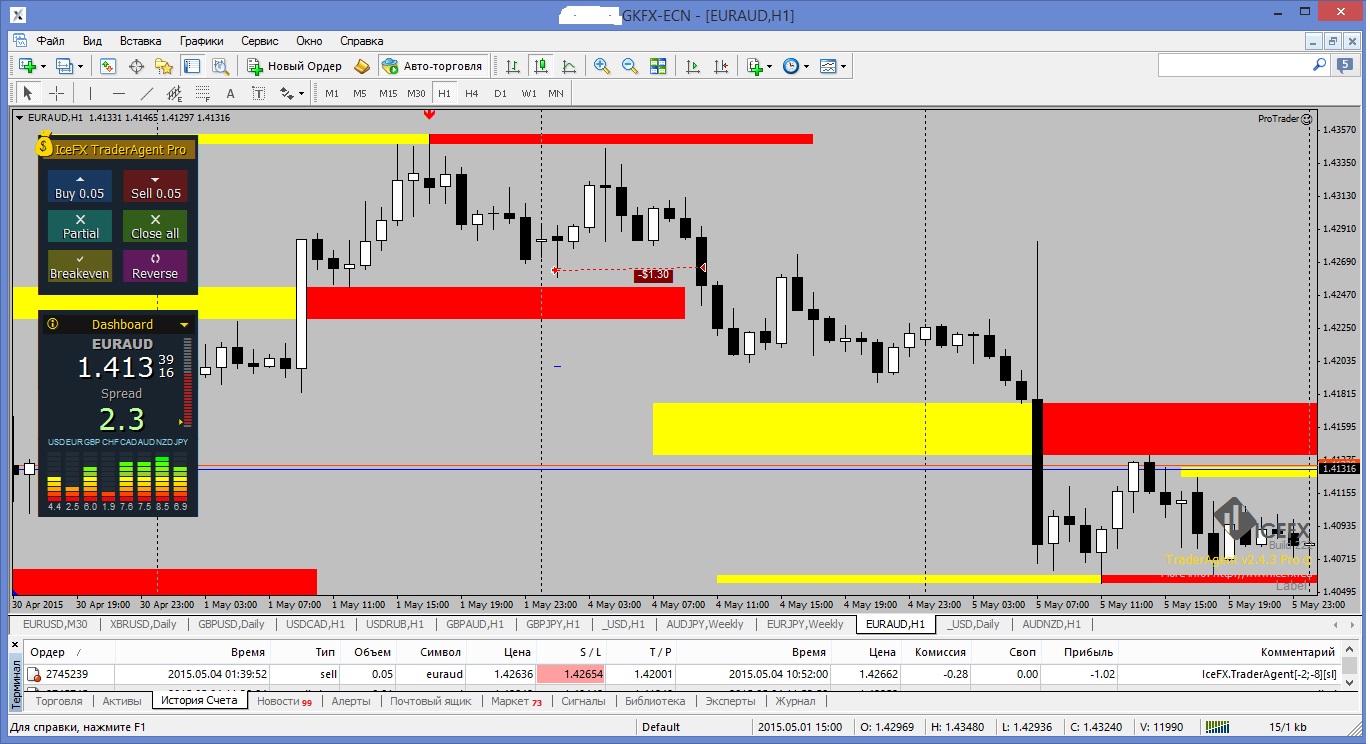Switch to XBRUSD,Daily chart tab
This screenshot has width=1370, height=744.
pyautogui.click(x=143, y=624)
